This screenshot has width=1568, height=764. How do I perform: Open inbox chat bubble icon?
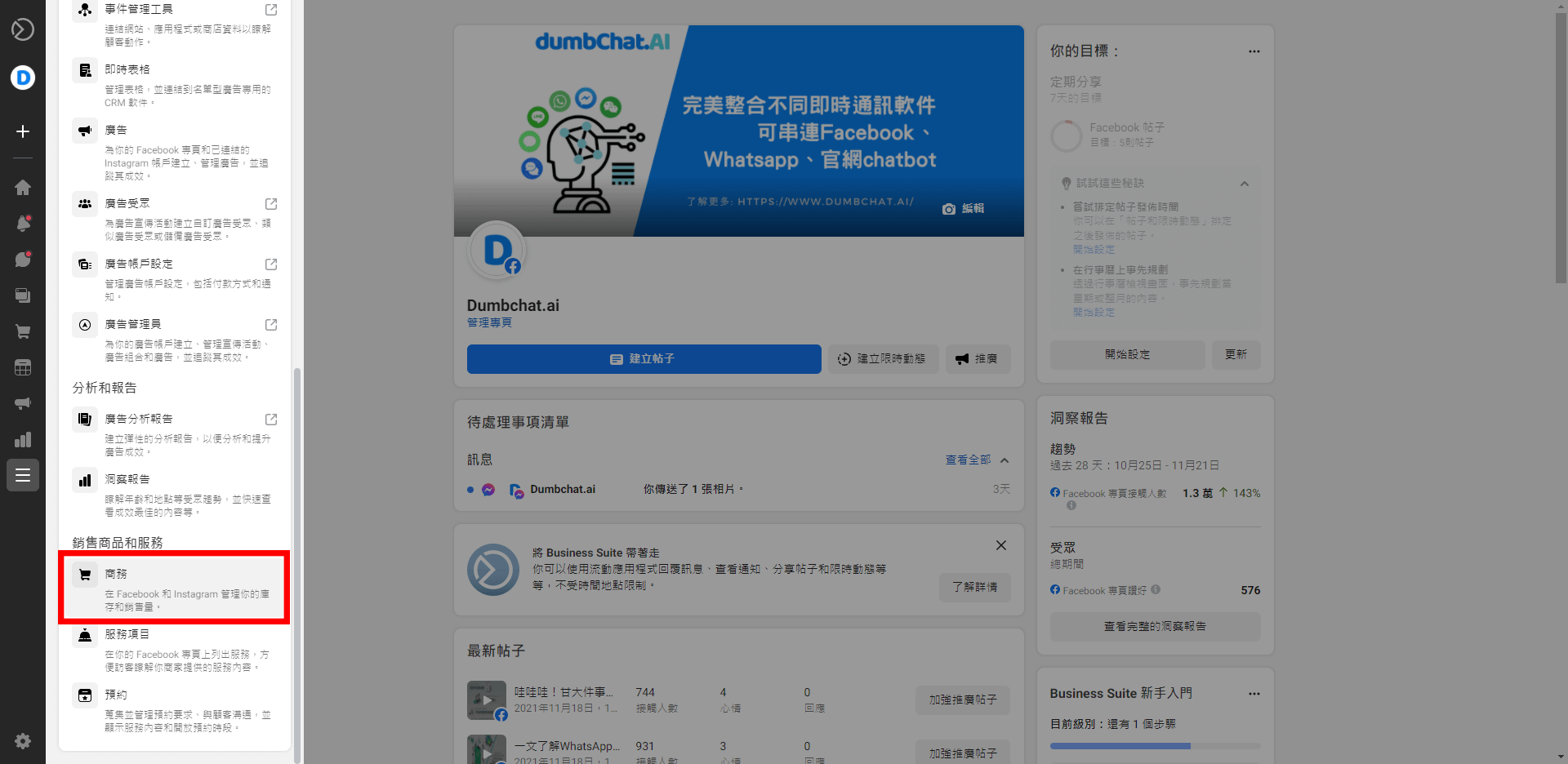pos(23,260)
